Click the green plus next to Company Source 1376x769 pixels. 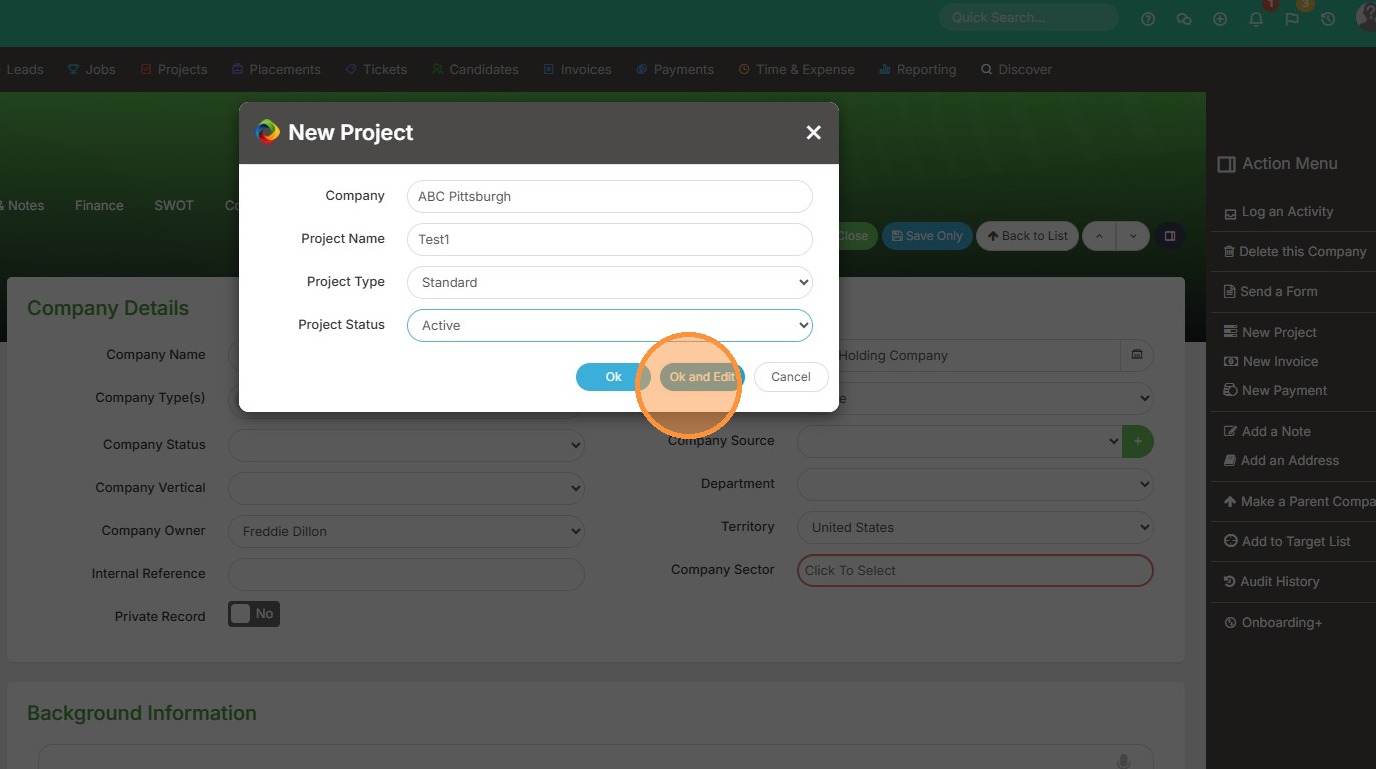click(x=1138, y=441)
